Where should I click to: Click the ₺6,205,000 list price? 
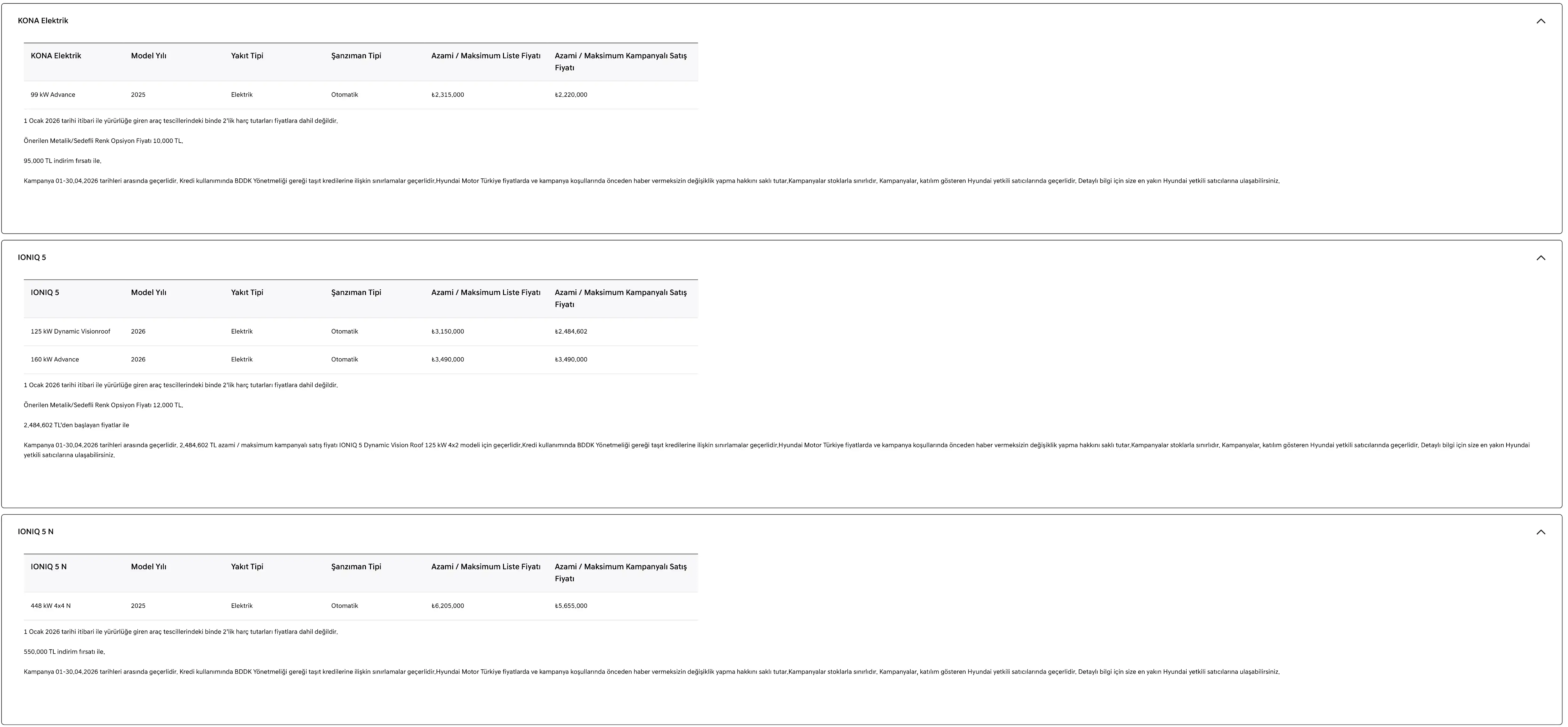click(448, 606)
